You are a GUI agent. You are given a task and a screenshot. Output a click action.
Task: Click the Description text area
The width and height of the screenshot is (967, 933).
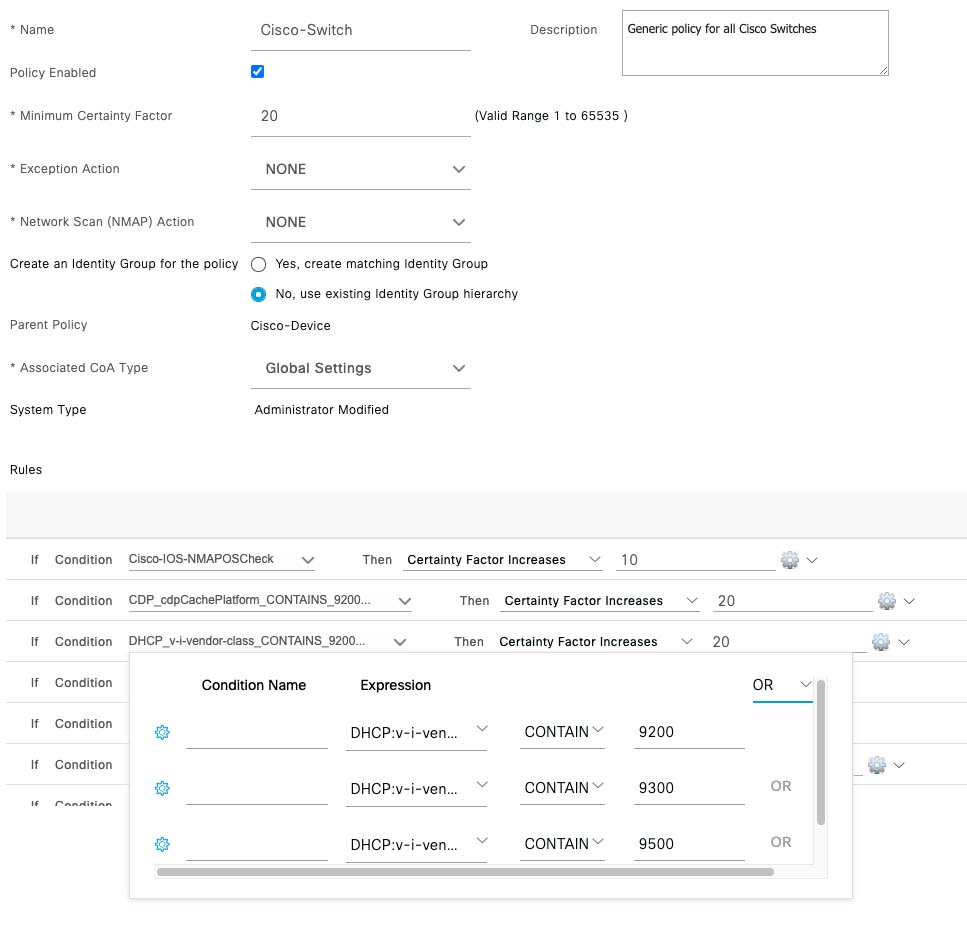click(755, 43)
